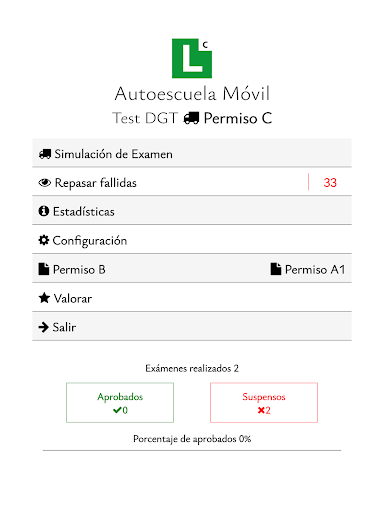384x512 pixels.
Task: Click the red 33 failed questions counter
Action: (x=330, y=182)
